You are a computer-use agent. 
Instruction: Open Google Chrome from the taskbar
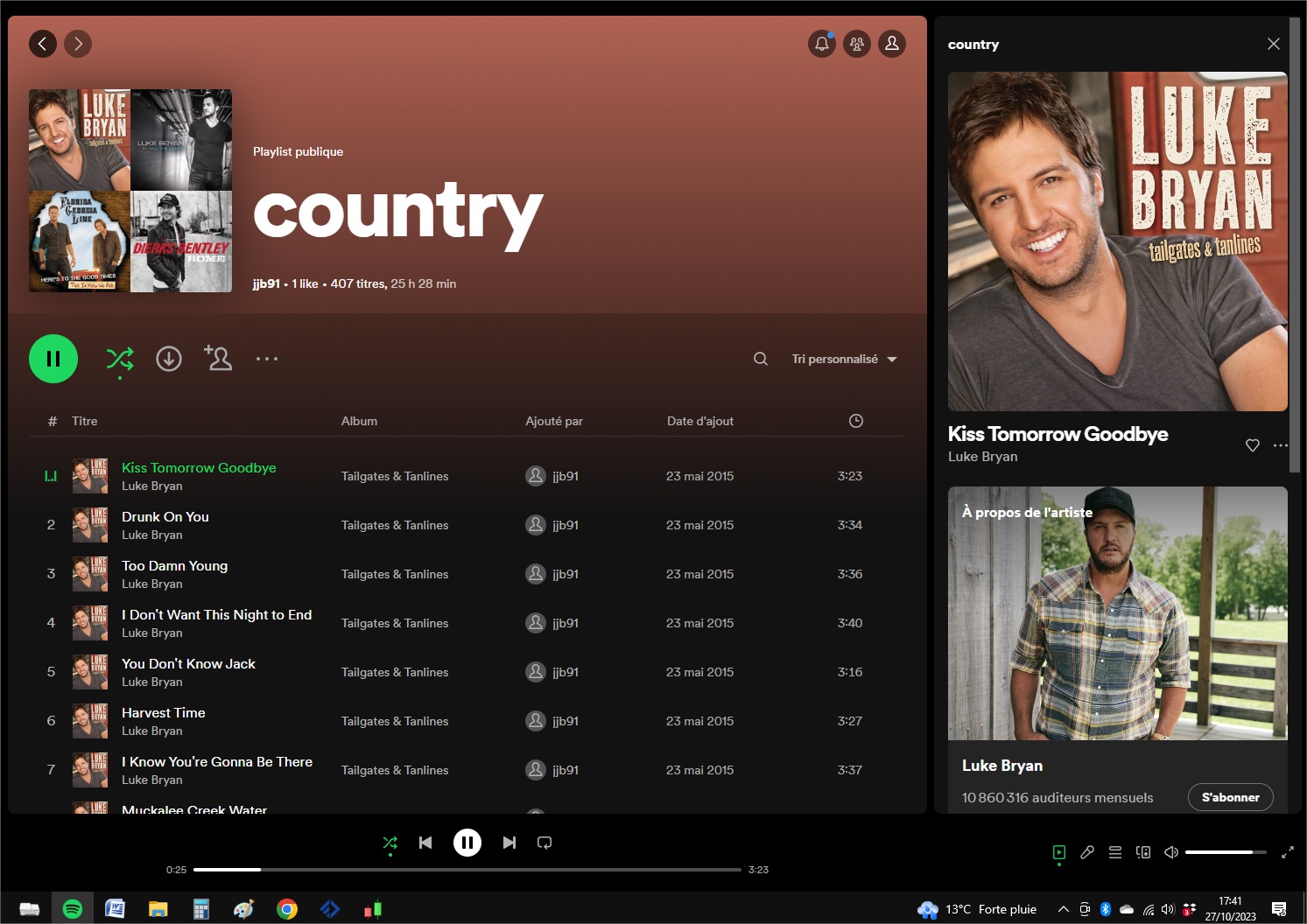tap(286, 909)
